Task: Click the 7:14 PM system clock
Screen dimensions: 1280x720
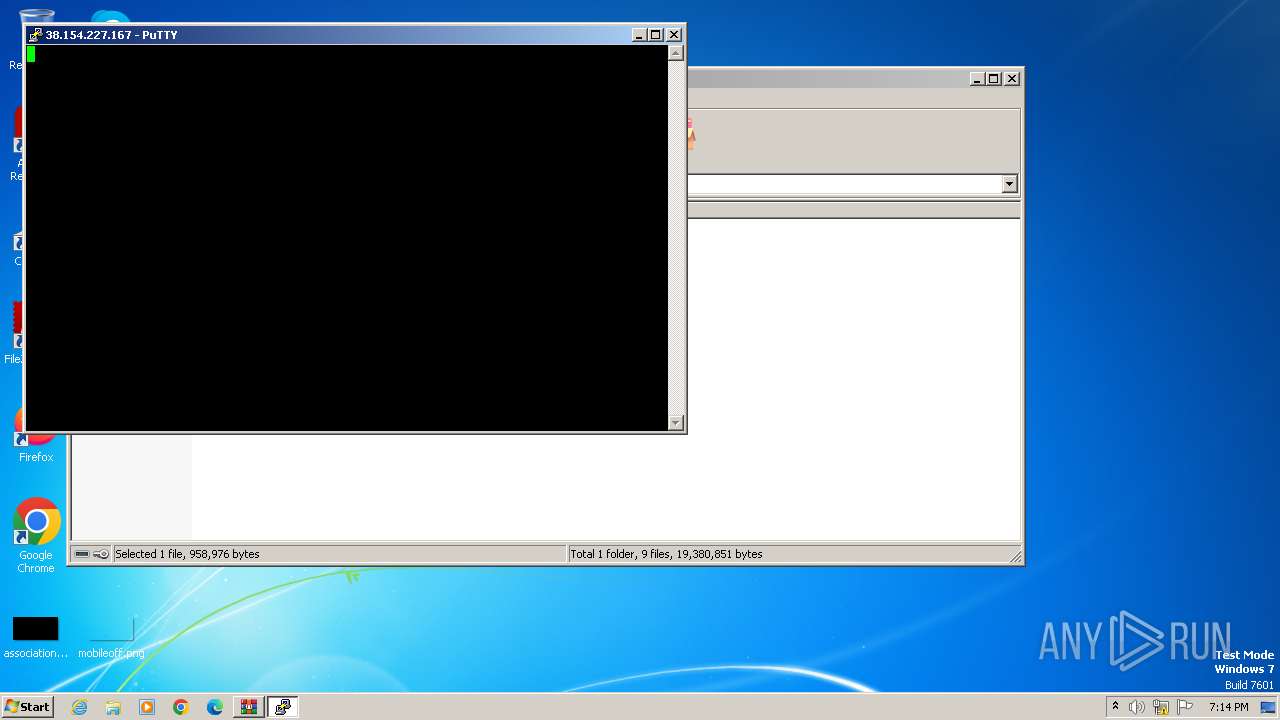Action: click(1228, 707)
